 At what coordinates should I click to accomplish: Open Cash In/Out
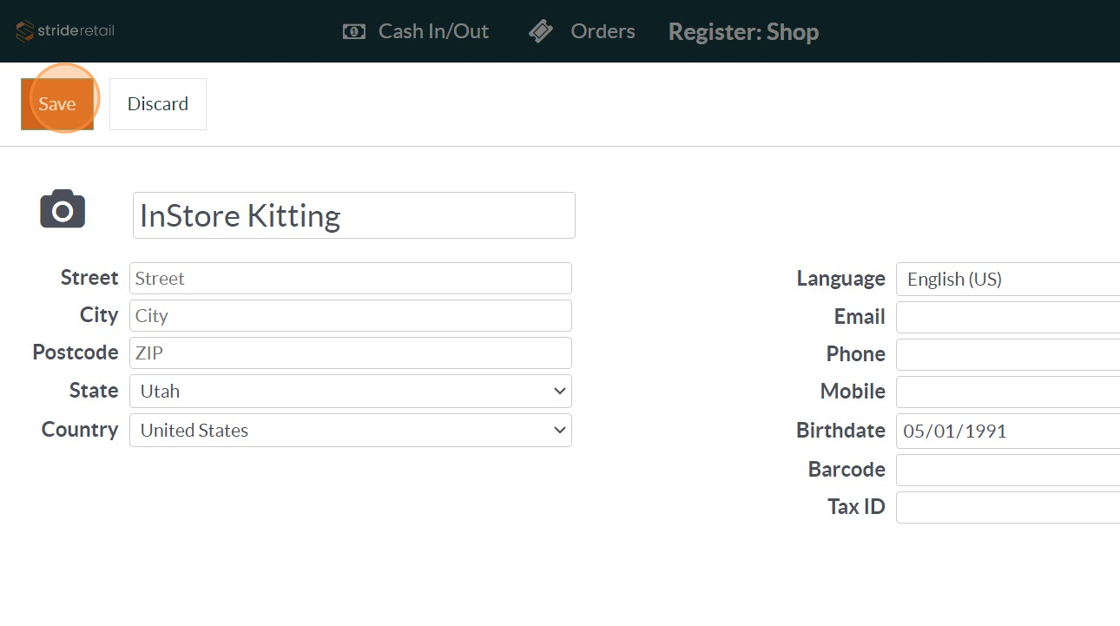(433, 31)
